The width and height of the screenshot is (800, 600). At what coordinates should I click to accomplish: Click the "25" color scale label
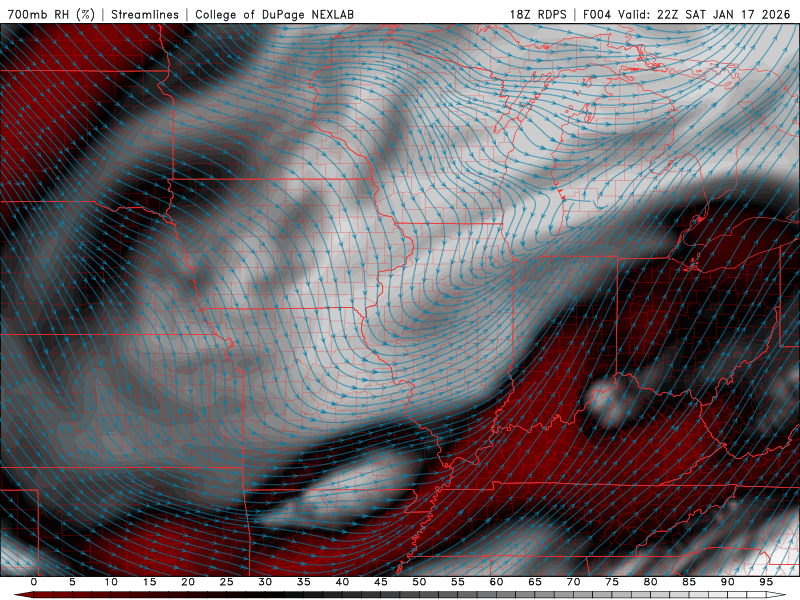point(227,582)
